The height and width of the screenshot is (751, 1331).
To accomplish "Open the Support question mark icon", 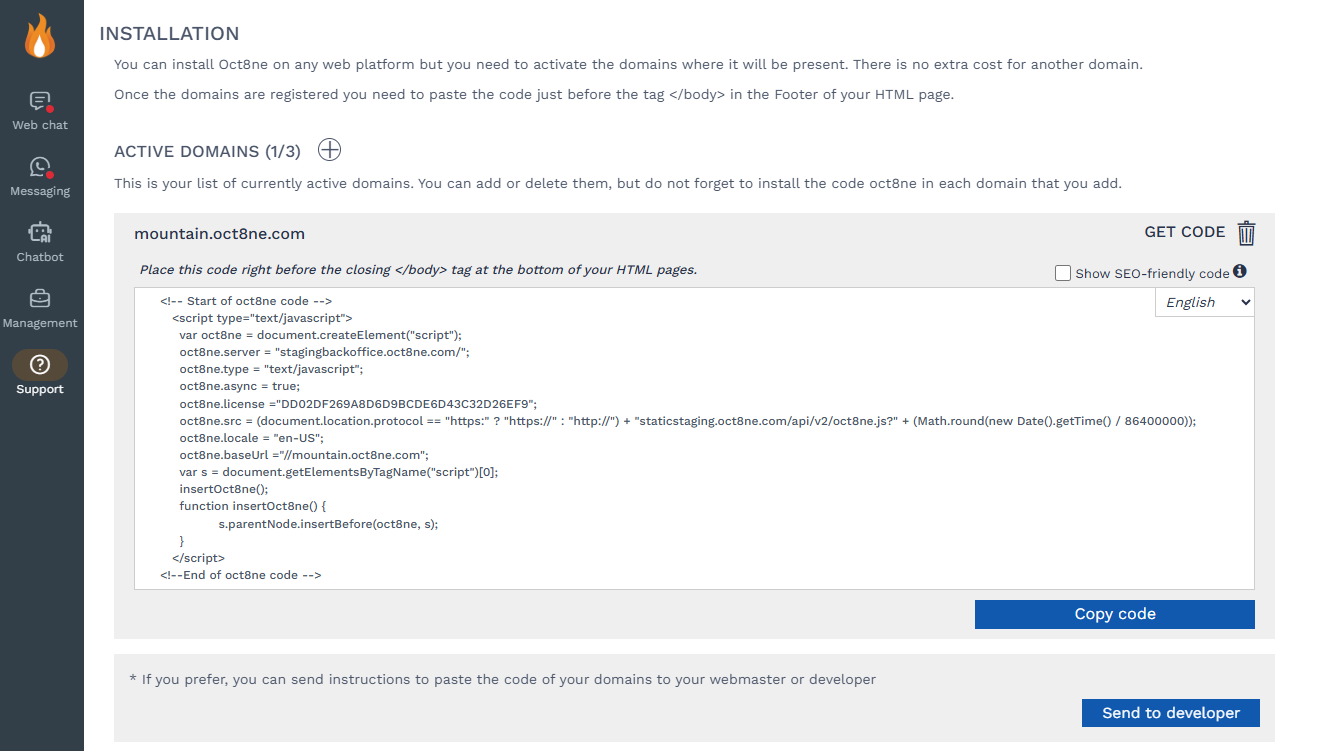I will [40, 365].
